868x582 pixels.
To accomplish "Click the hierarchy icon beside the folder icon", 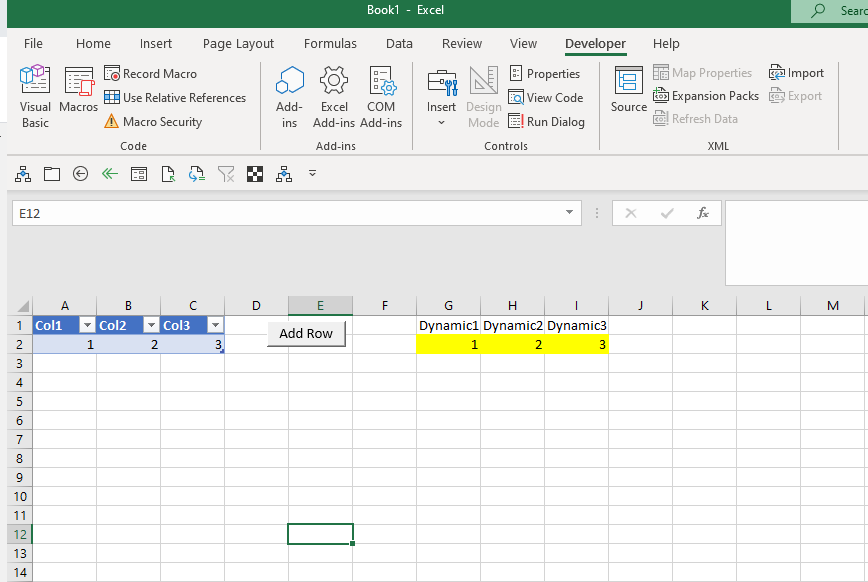I will (x=23, y=174).
